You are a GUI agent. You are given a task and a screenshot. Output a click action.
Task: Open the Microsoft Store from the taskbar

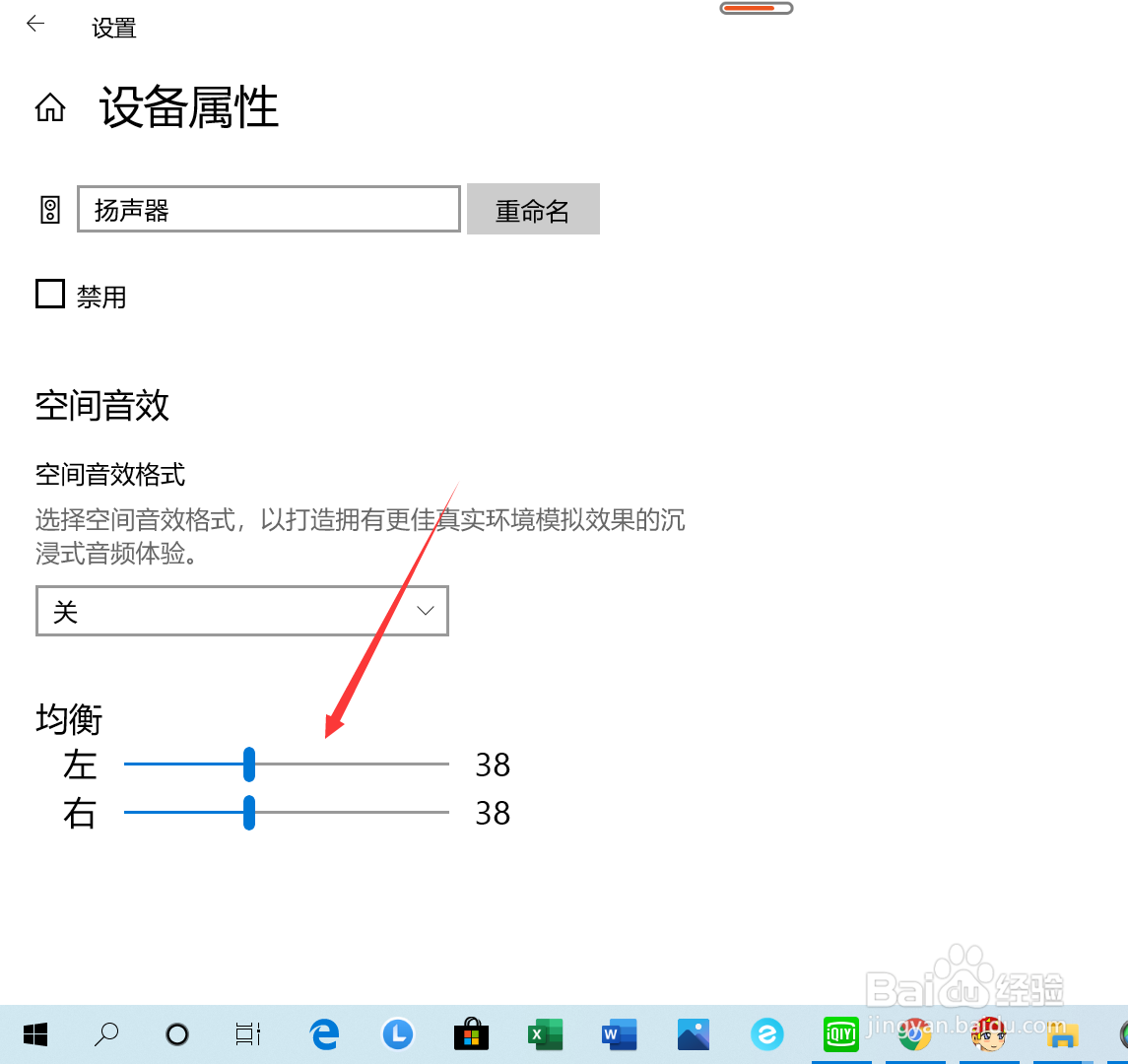pyautogui.click(x=471, y=1034)
